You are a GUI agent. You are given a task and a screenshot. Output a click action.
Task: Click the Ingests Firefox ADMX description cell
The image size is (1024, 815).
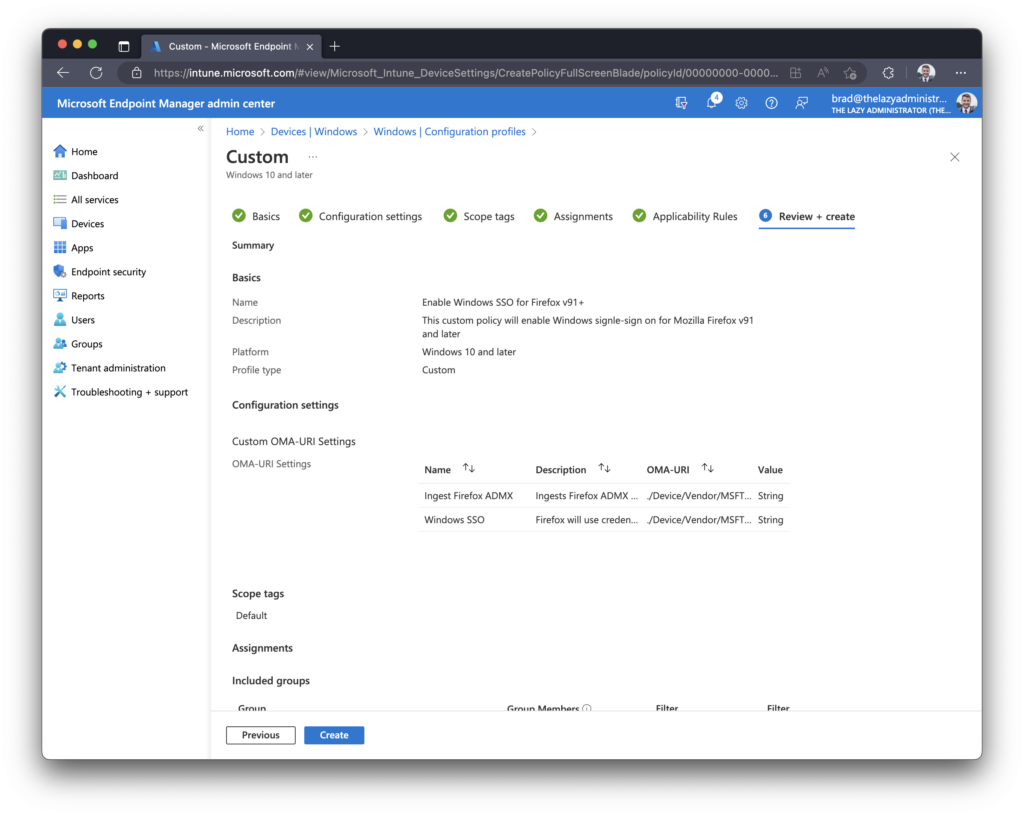click(586, 496)
